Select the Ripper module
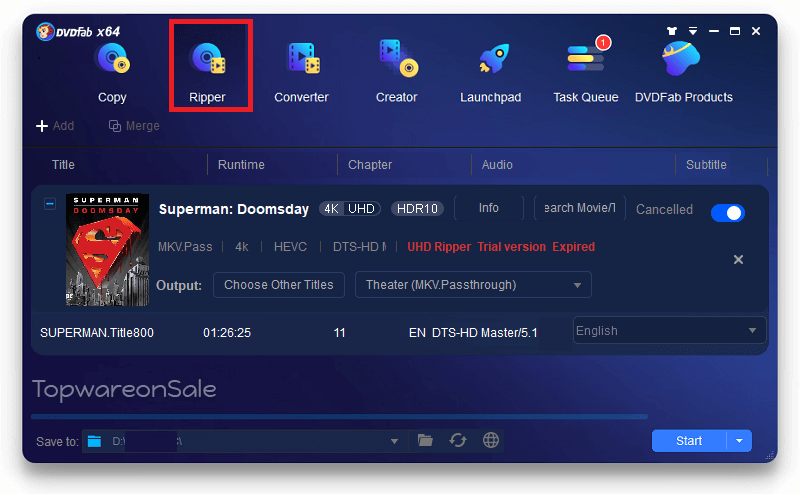Viewport: 800px width, 494px height. pos(208,72)
